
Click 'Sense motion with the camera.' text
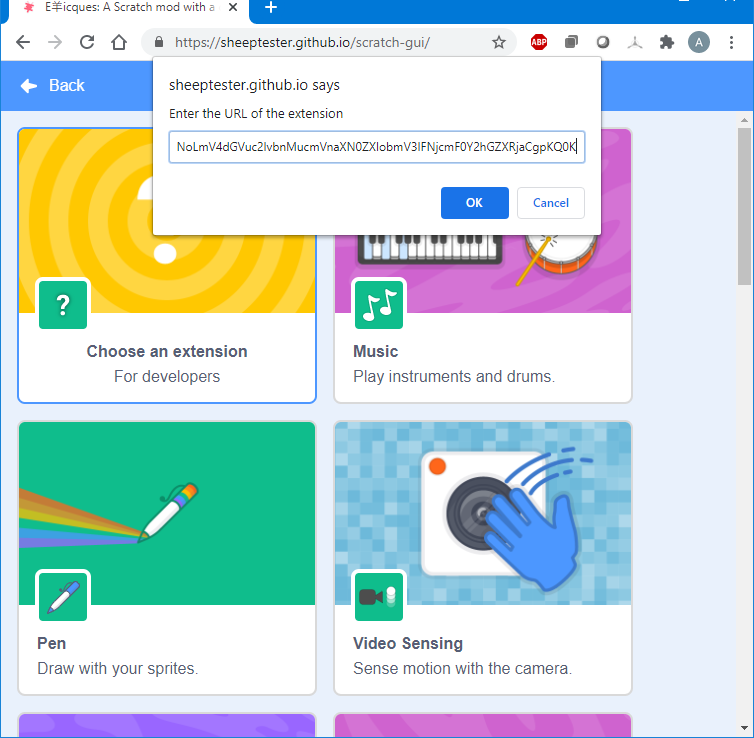pos(463,668)
